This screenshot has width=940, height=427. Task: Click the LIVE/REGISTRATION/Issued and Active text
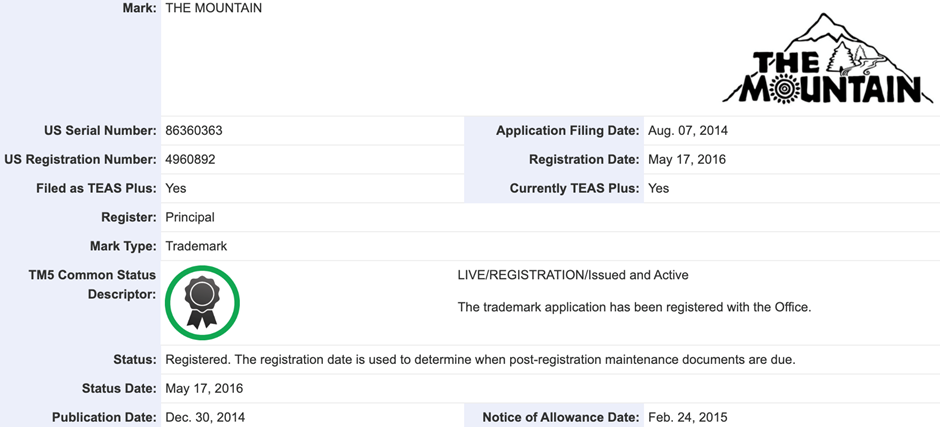(573, 275)
